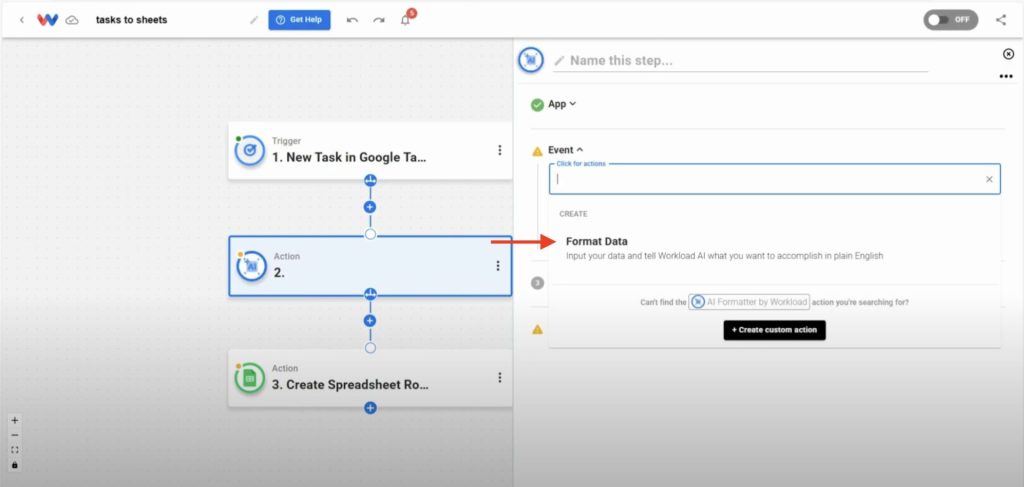This screenshot has width=1024, height=487.
Task: Collapse the Event section
Action: 566,150
